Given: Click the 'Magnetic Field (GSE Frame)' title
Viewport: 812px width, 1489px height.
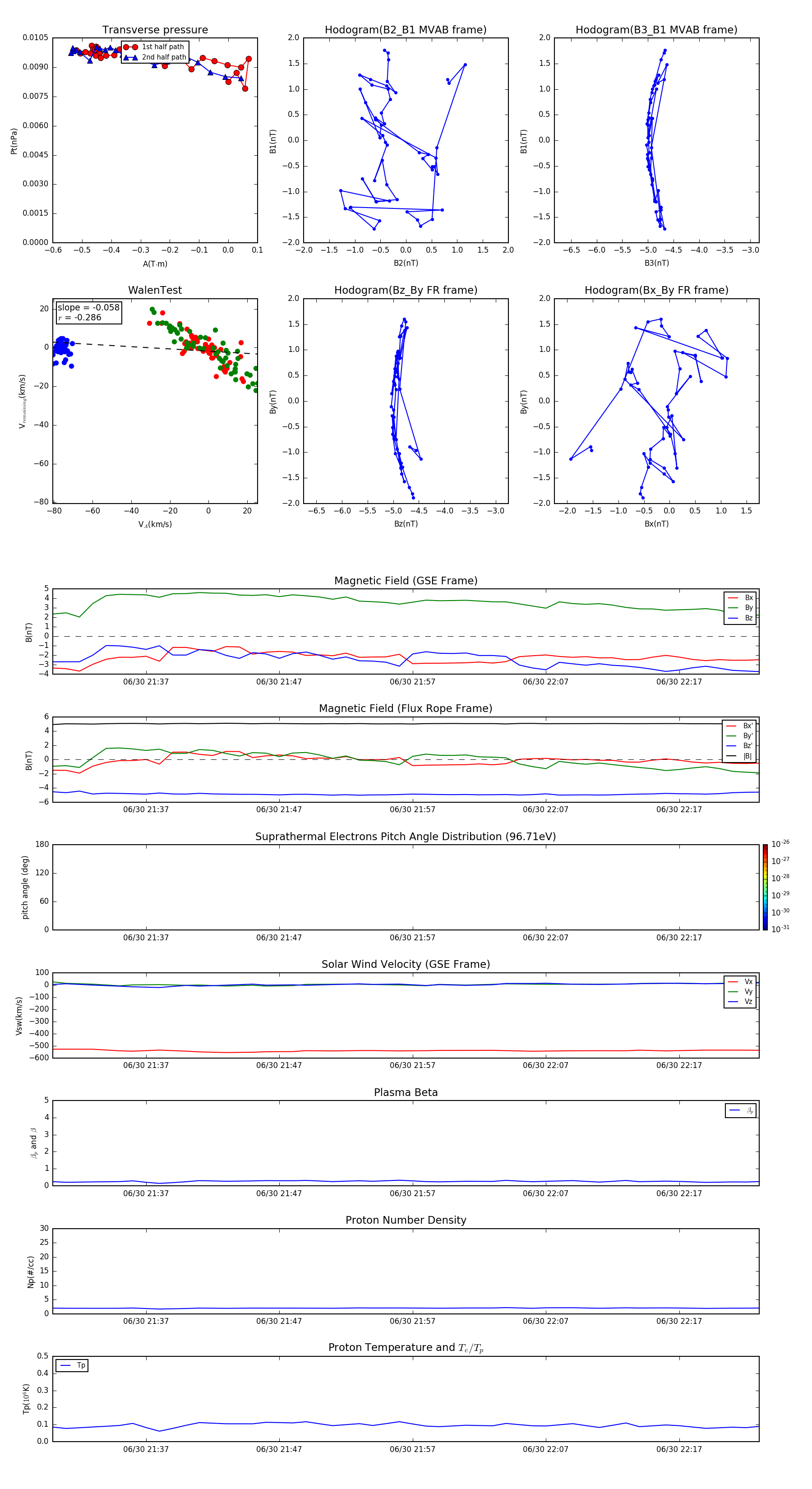Looking at the screenshot, I should pos(406,581).
